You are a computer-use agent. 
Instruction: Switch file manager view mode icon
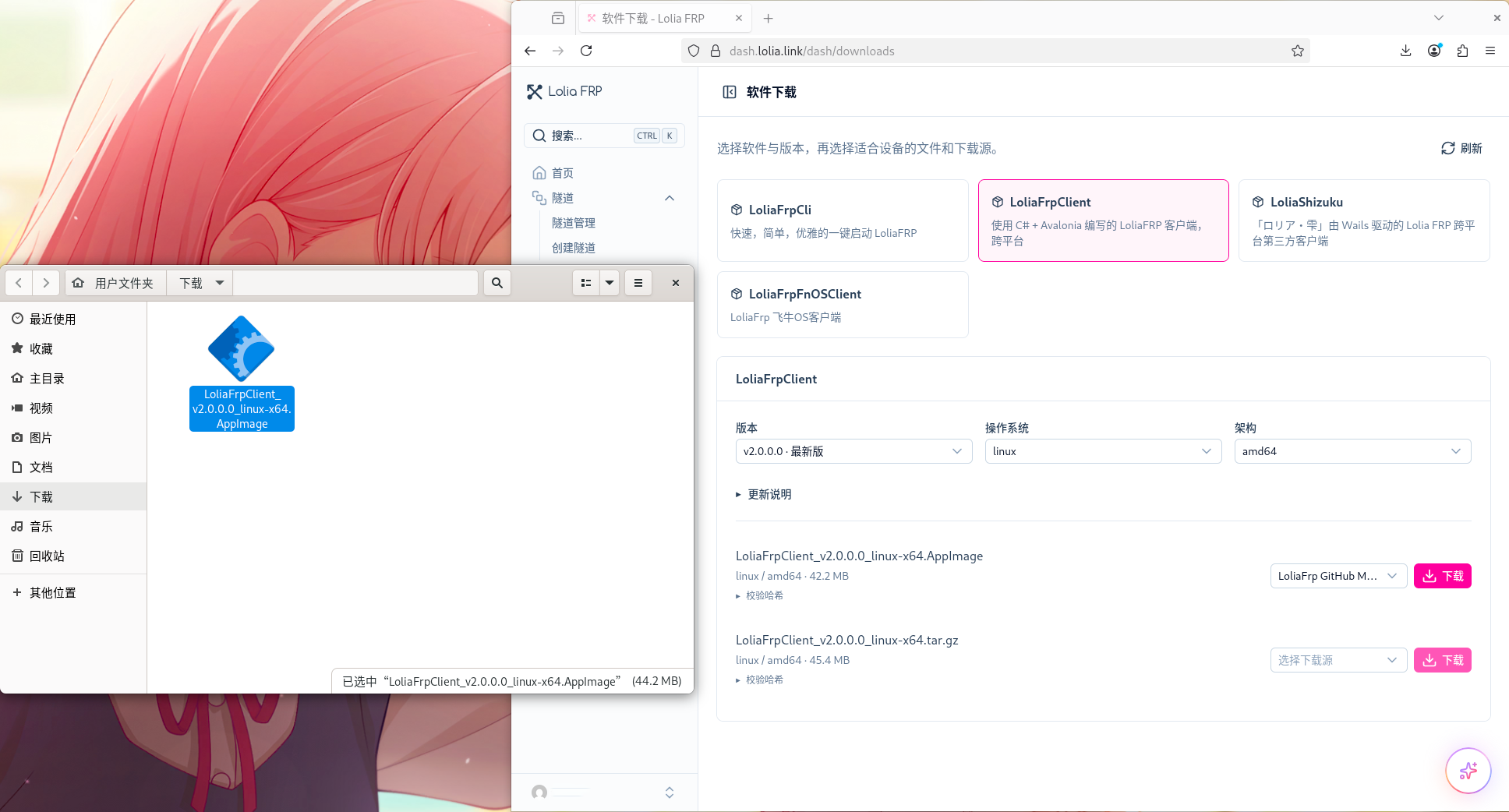(586, 283)
